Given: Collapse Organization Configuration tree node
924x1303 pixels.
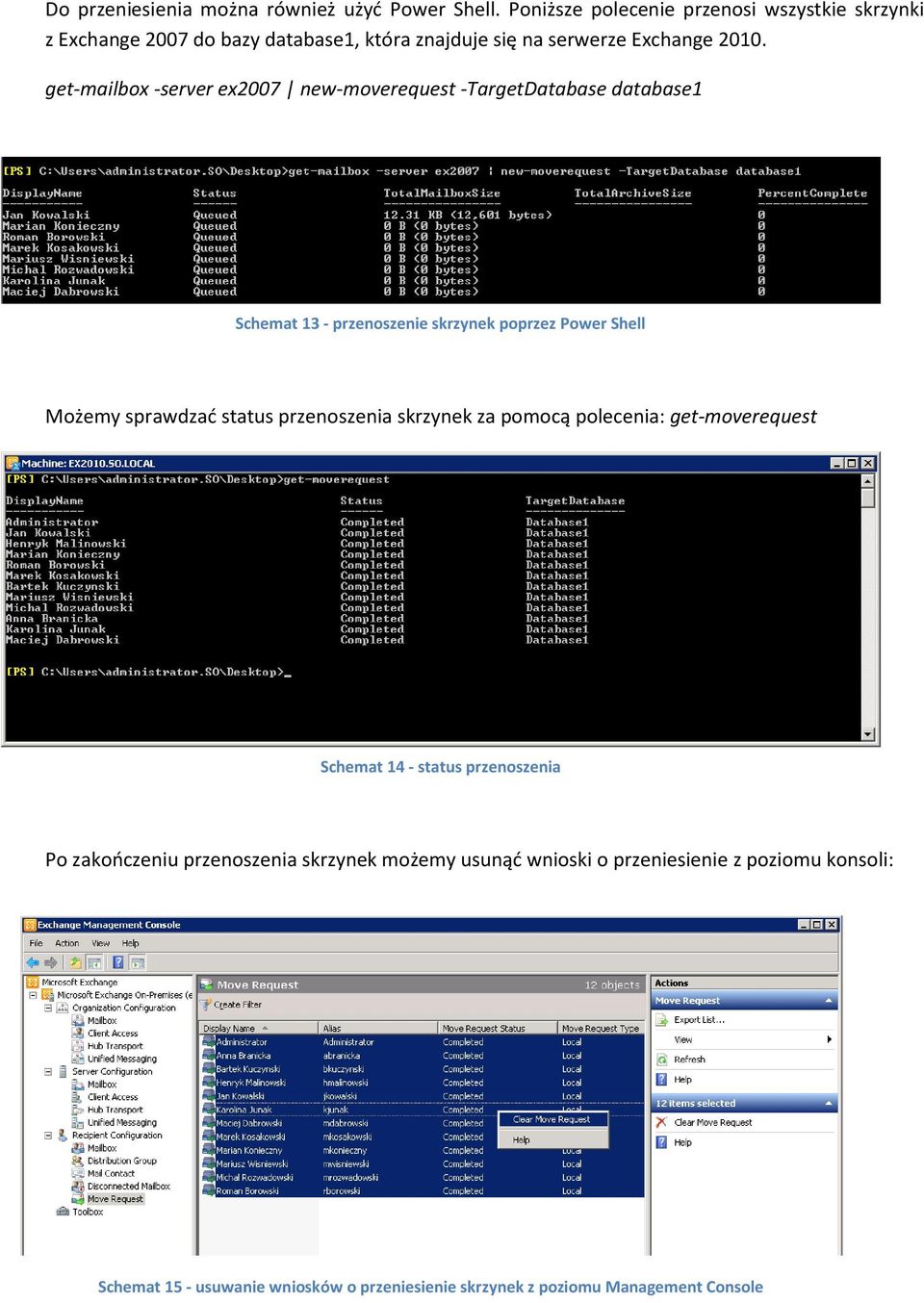Looking at the screenshot, I should (x=48, y=1008).
